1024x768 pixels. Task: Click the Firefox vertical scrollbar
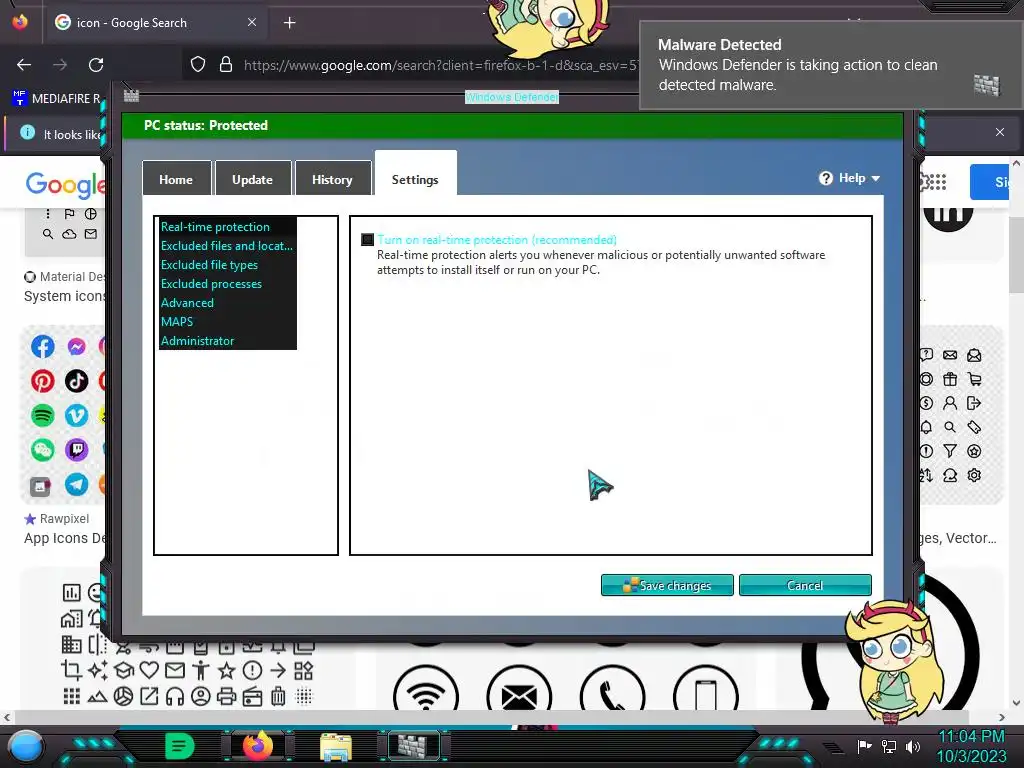(1016, 255)
